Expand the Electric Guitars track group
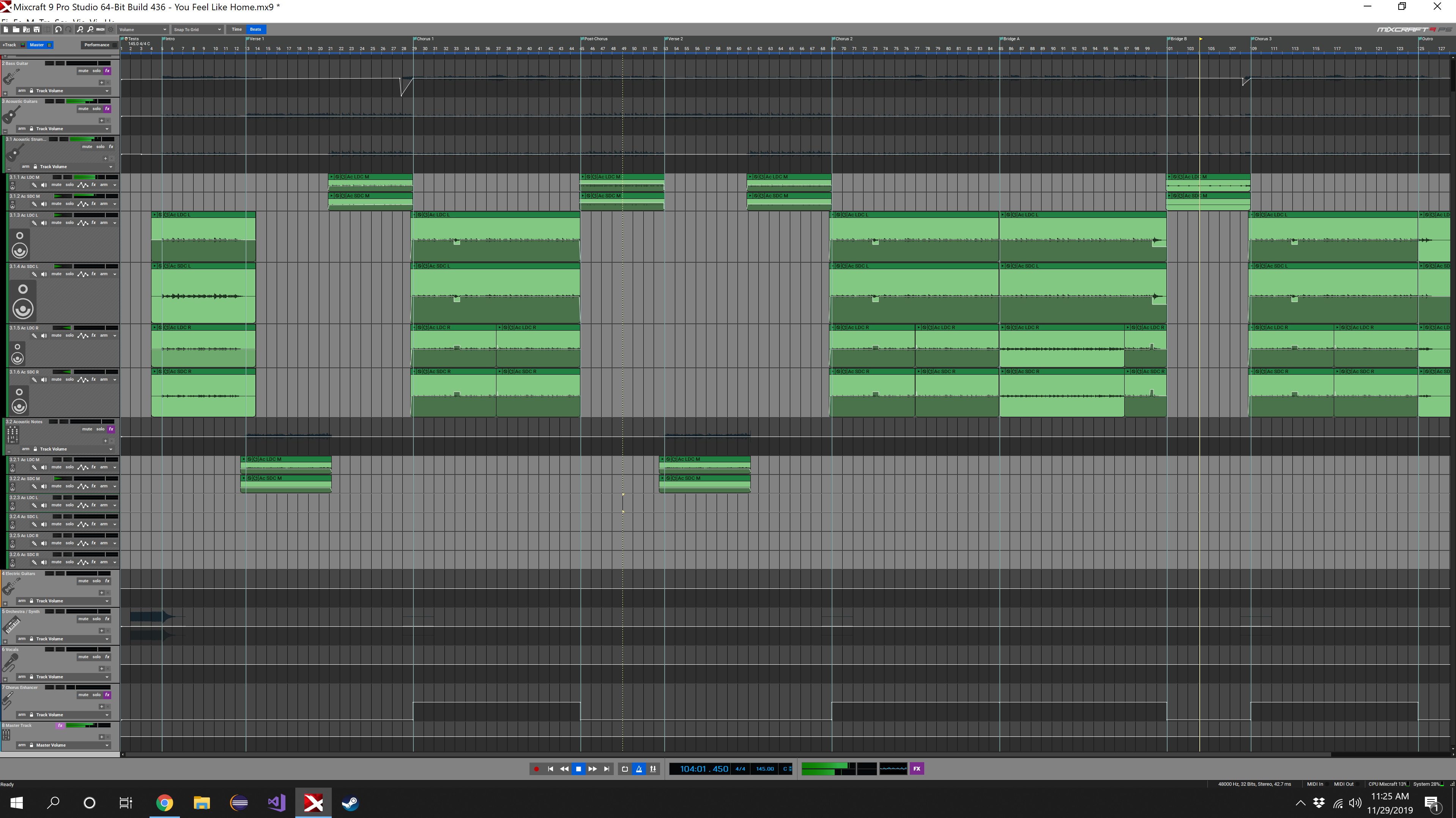Image resolution: width=1456 pixels, height=818 pixels. click(5, 604)
